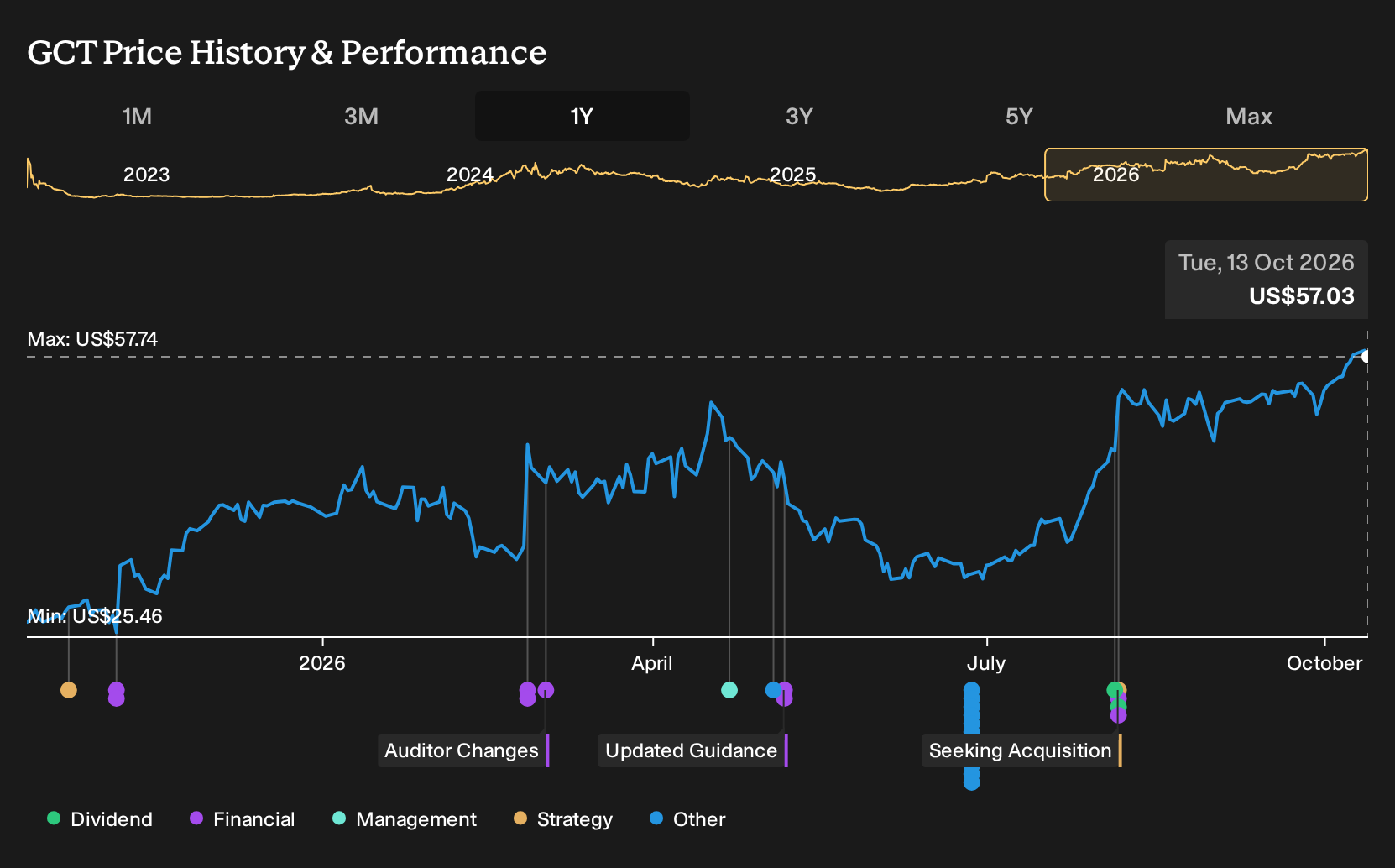Click the Min: US$25.46 label
The height and width of the screenshot is (868, 1395).
[95, 616]
